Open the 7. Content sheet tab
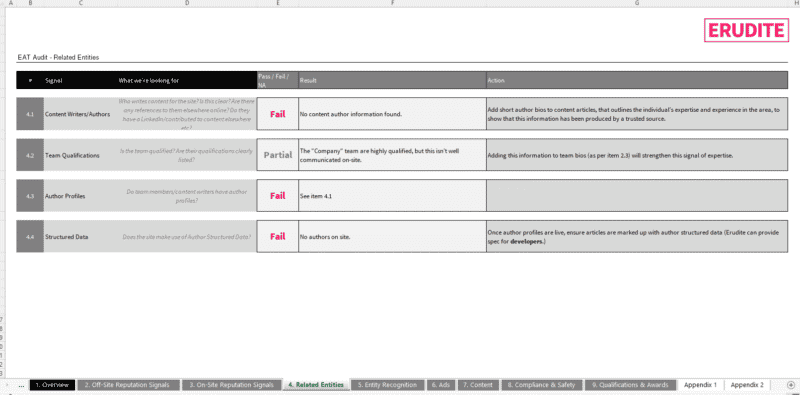 click(478, 385)
